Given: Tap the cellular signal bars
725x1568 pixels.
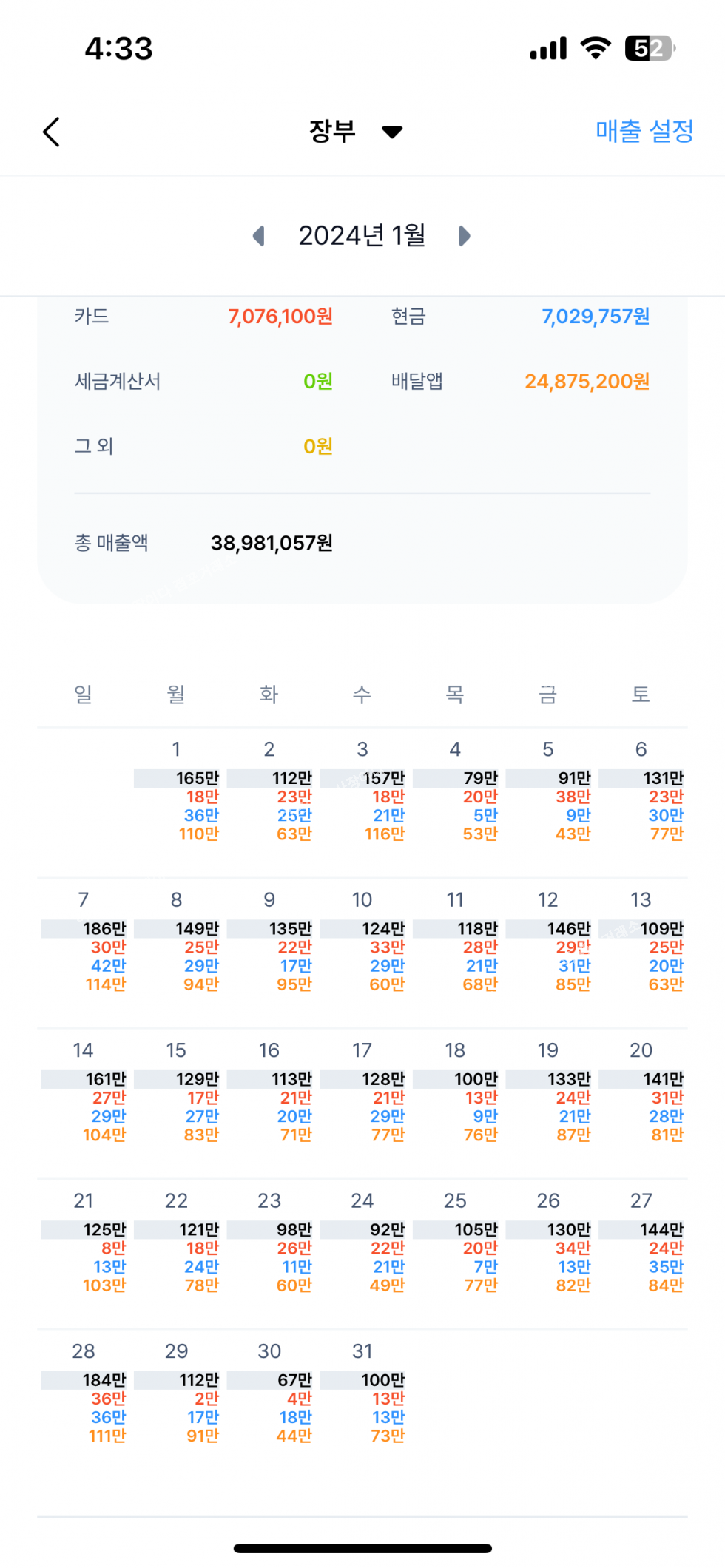Looking at the screenshot, I should tap(548, 48).
